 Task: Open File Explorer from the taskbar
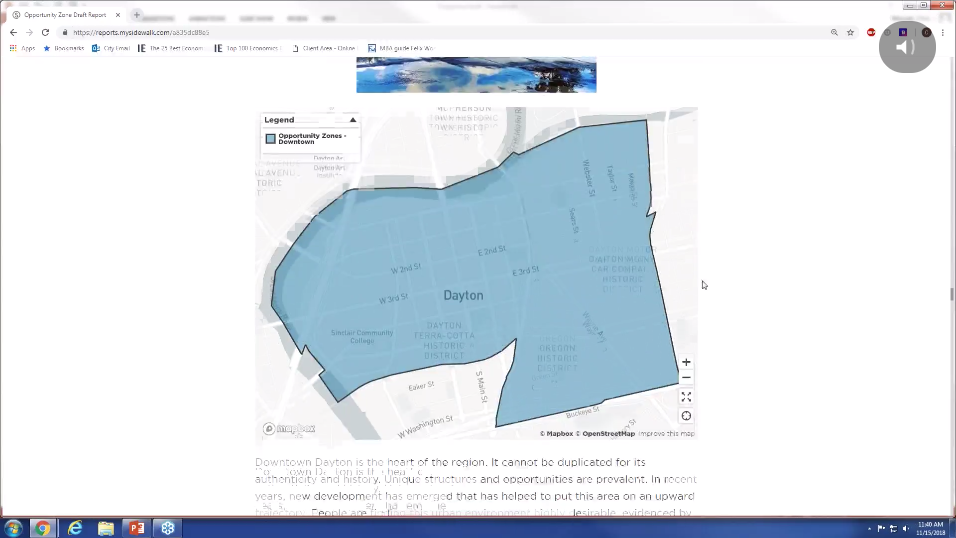pos(105,528)
